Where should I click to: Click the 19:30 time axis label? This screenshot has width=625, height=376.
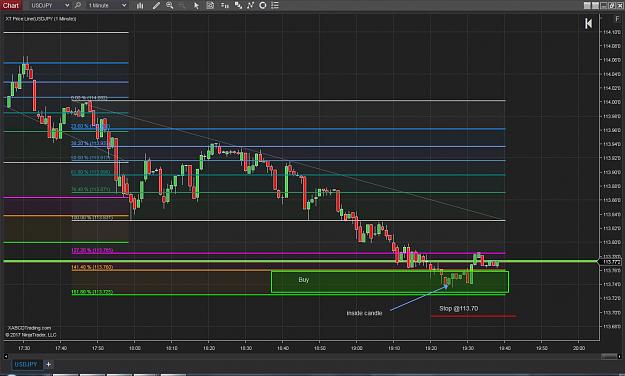[x=468, y=348]
